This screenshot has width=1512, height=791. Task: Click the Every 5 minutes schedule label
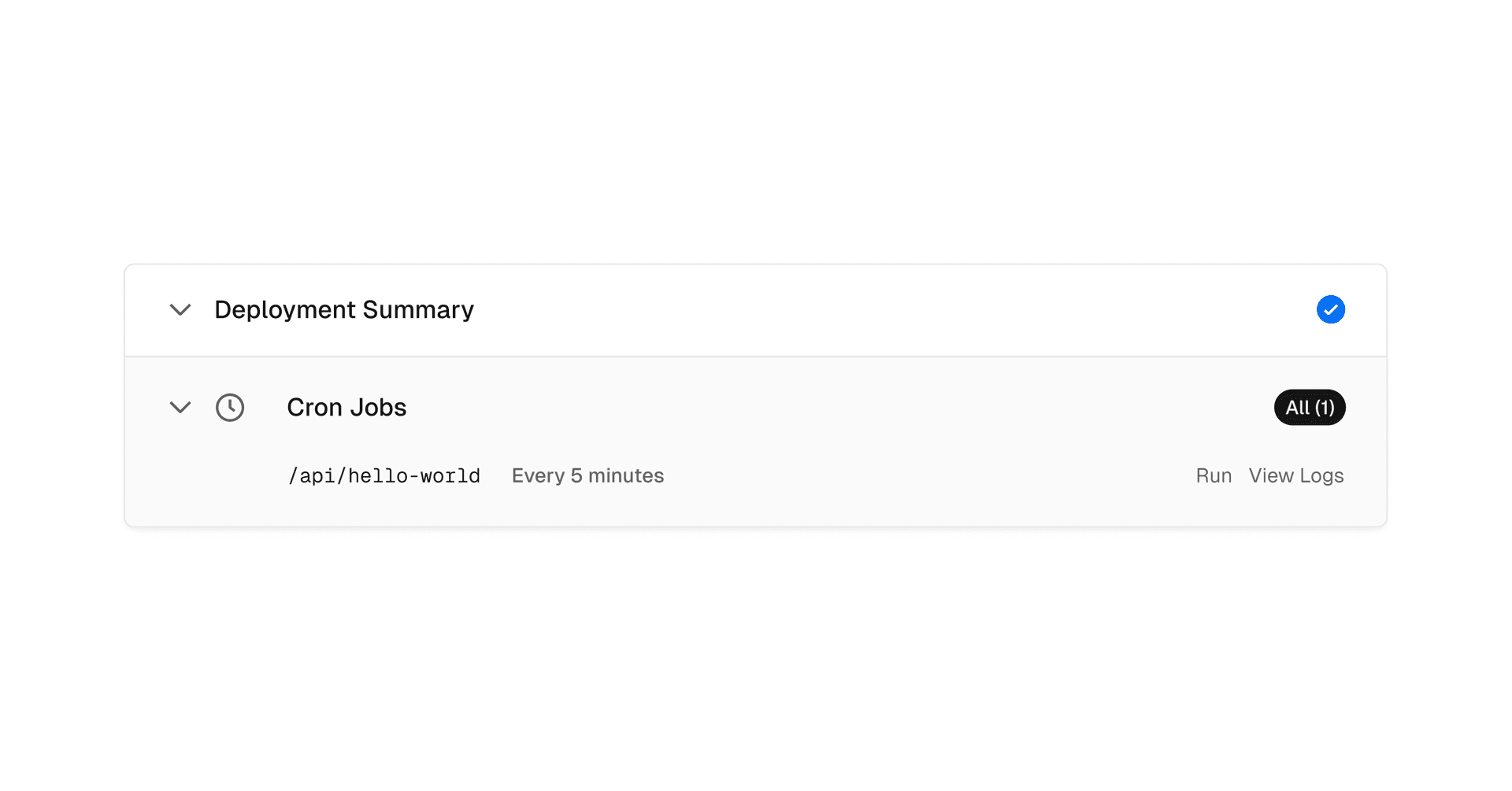587,476
